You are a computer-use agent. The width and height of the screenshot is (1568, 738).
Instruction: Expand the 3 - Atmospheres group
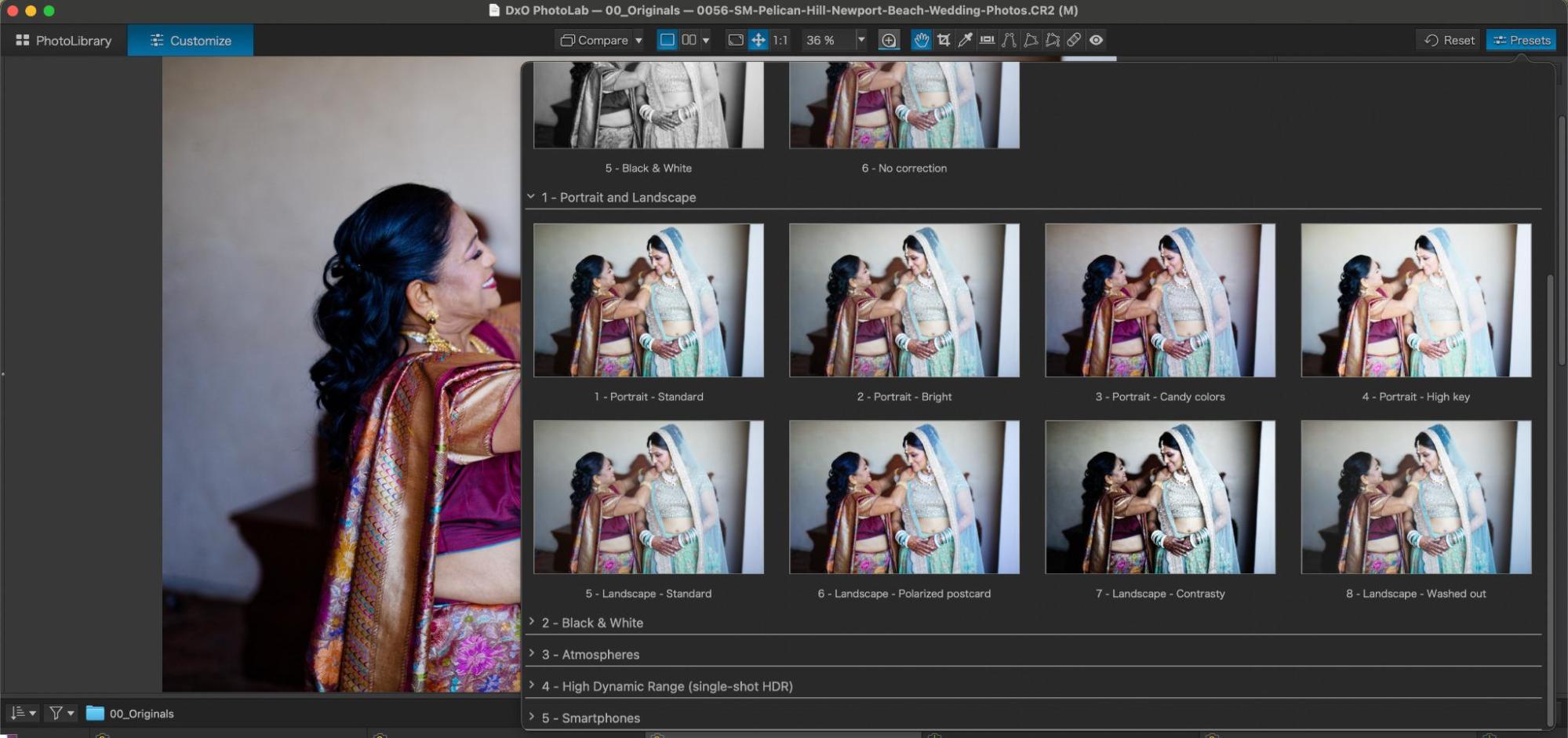coord(531,653)
